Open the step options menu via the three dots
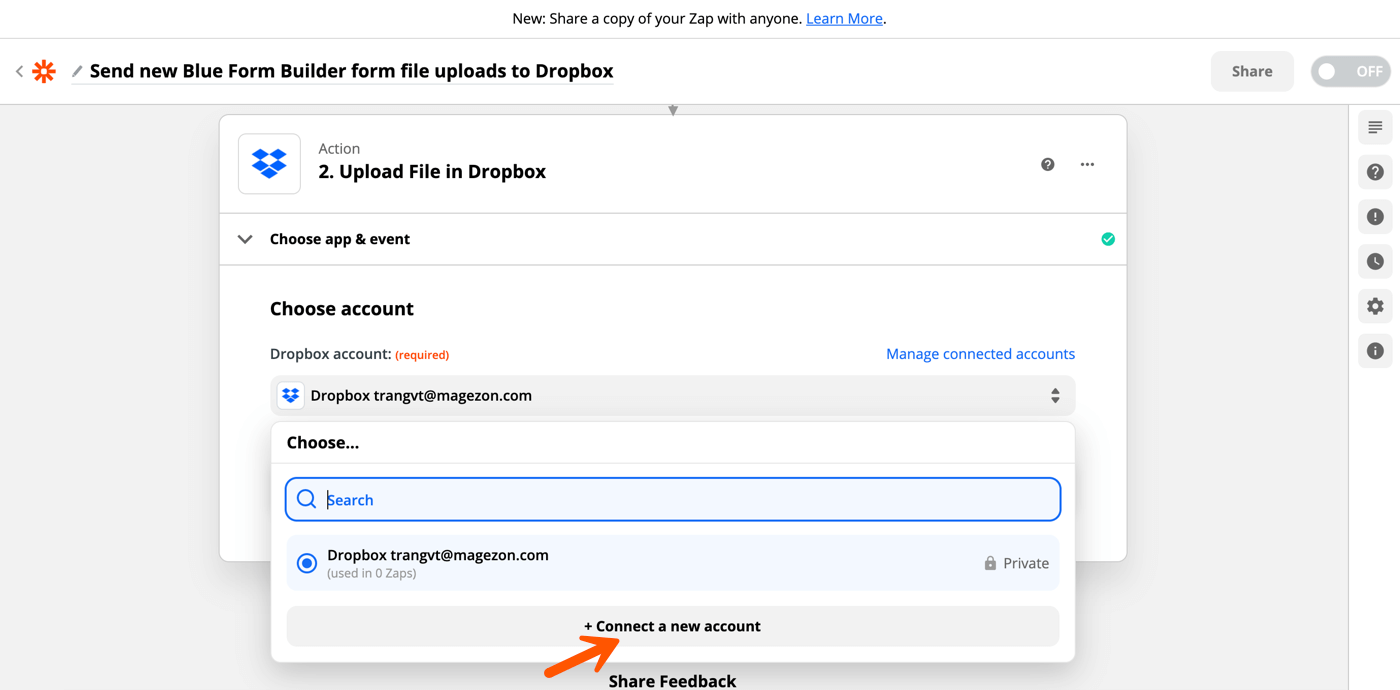 (x=1087, y=164)
